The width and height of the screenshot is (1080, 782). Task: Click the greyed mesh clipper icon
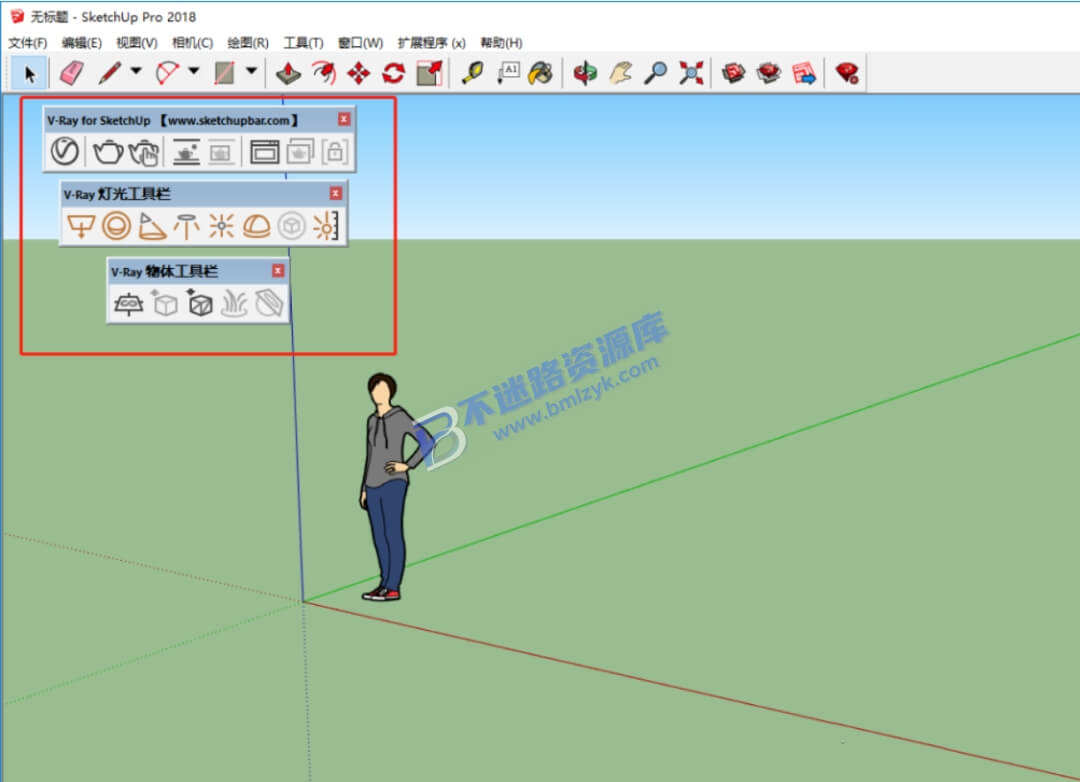click(x=269, y=304)
